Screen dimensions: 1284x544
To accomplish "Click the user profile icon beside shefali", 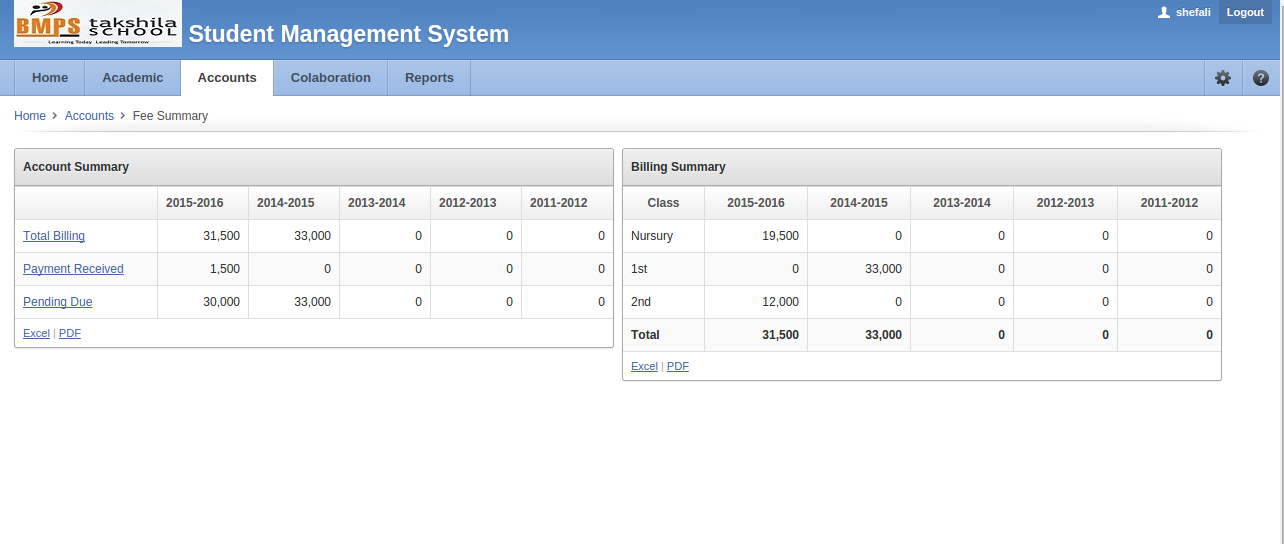I will tap(1163, 13).
